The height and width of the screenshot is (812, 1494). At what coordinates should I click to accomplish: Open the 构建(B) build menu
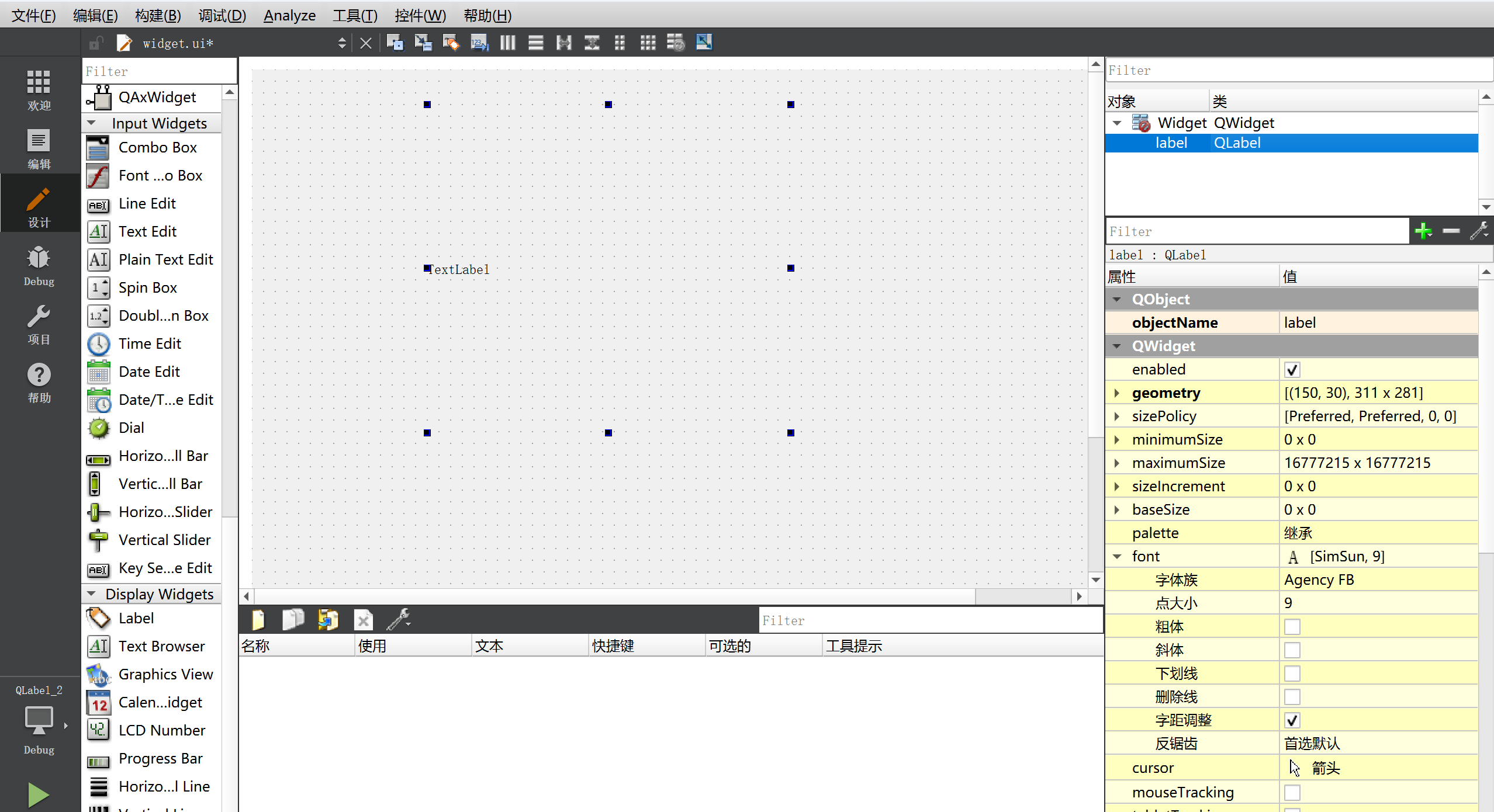click(x=158, y=15)
